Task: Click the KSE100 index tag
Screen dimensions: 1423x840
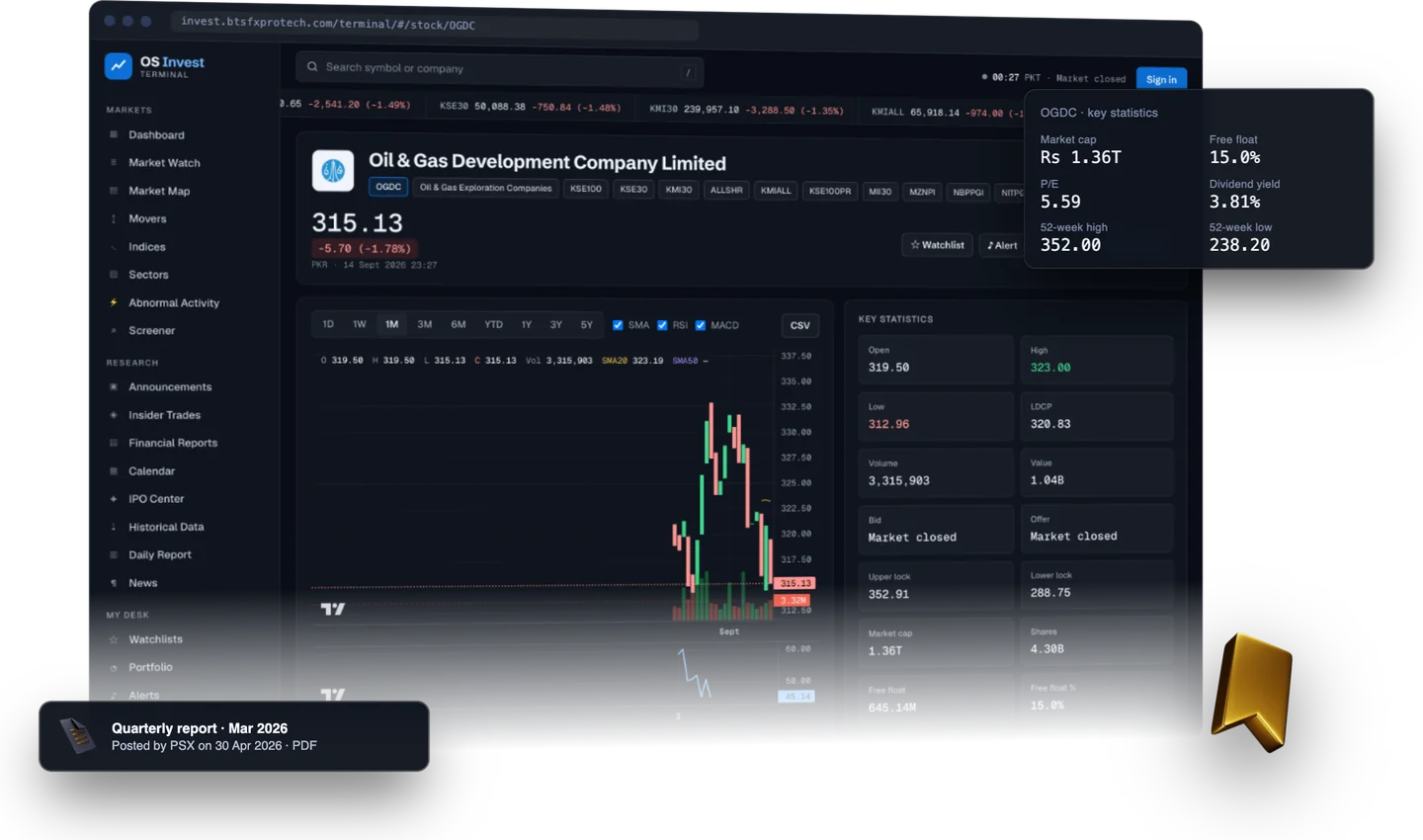Action: point(586,189)
